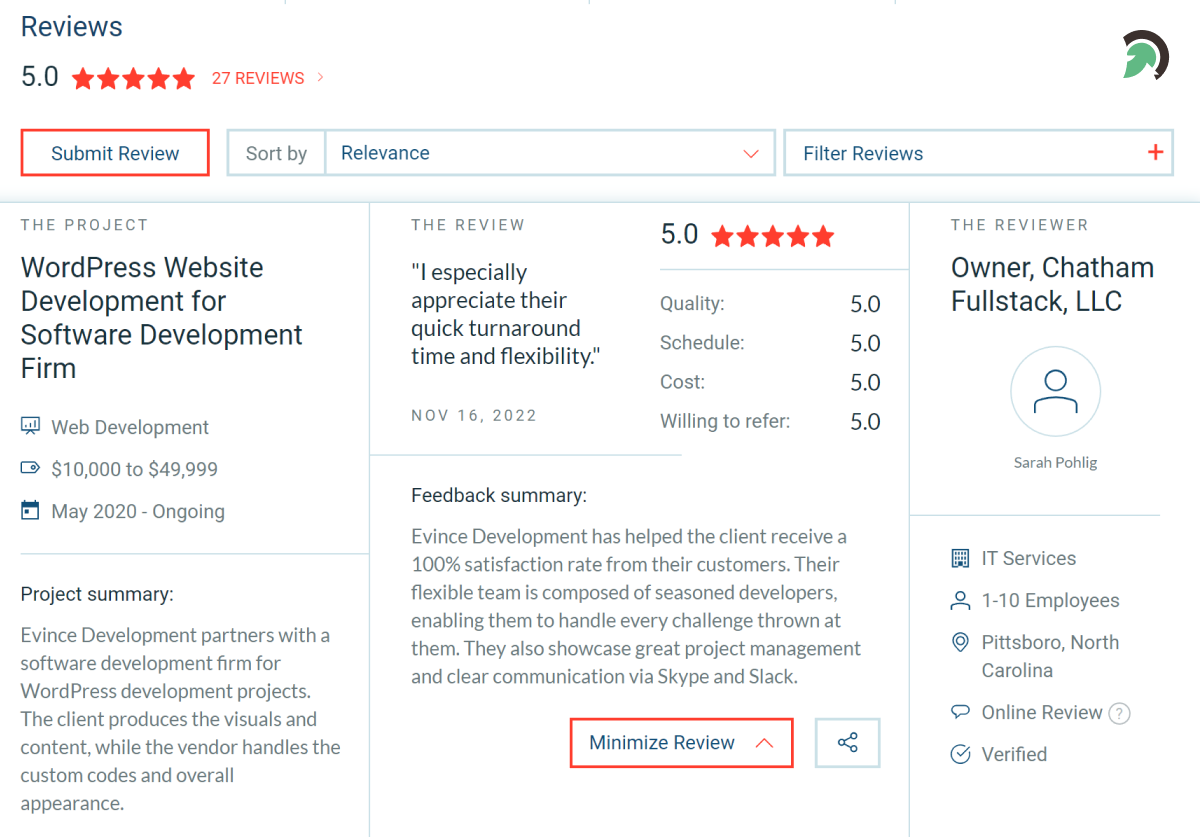Click the location pin icon near Pittsboro
The image size is (1200, 837).
pos(961,643)
